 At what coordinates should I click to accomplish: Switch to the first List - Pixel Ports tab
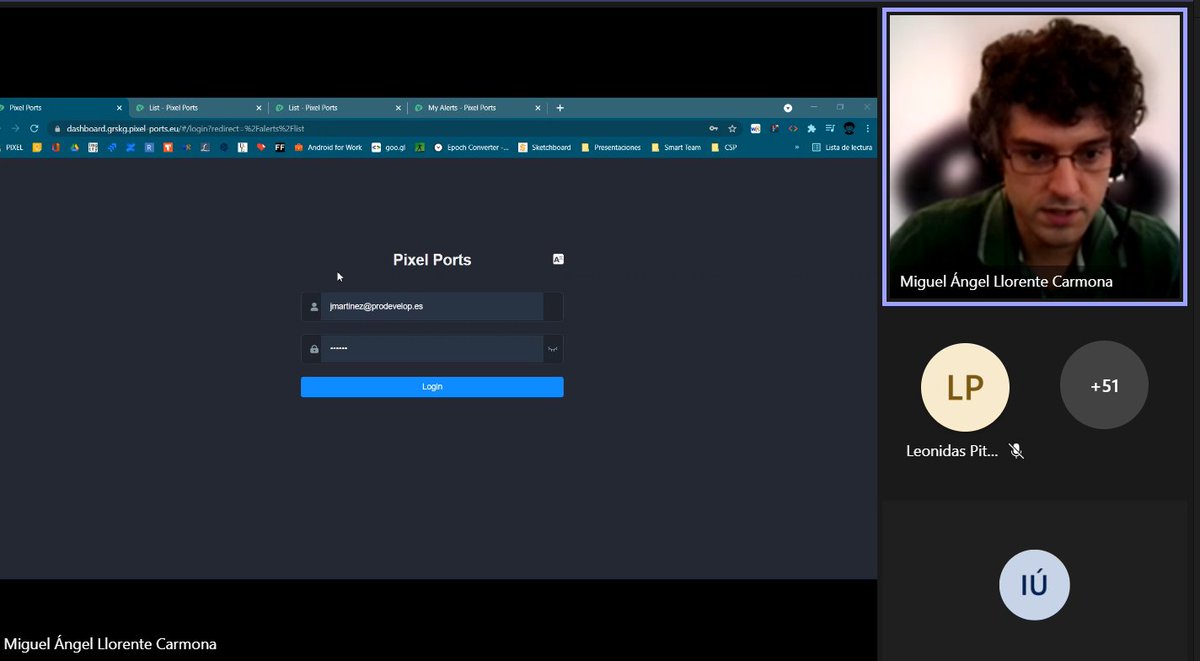[200, 108]
